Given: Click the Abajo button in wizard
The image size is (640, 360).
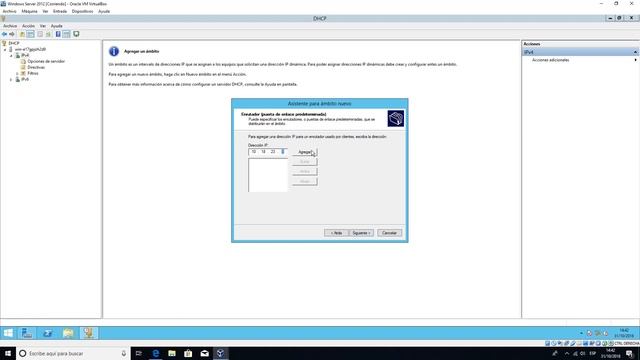Looking at the screenshot, I should (304, 181).
